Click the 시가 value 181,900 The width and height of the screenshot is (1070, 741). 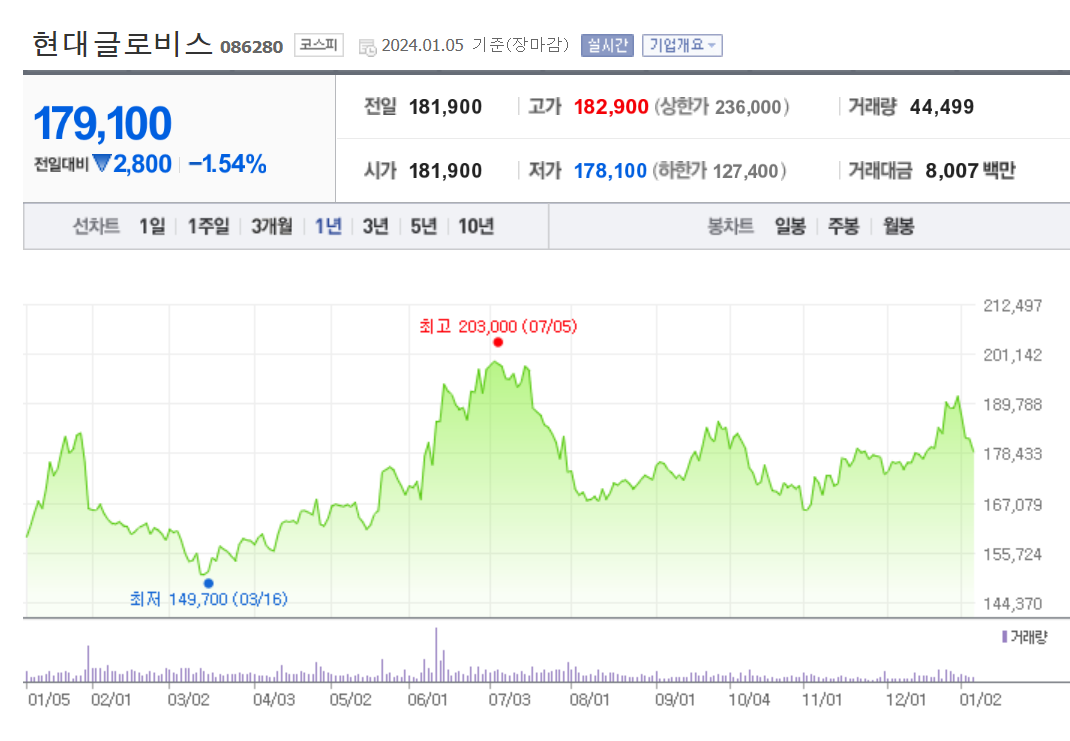click(445, 171)
